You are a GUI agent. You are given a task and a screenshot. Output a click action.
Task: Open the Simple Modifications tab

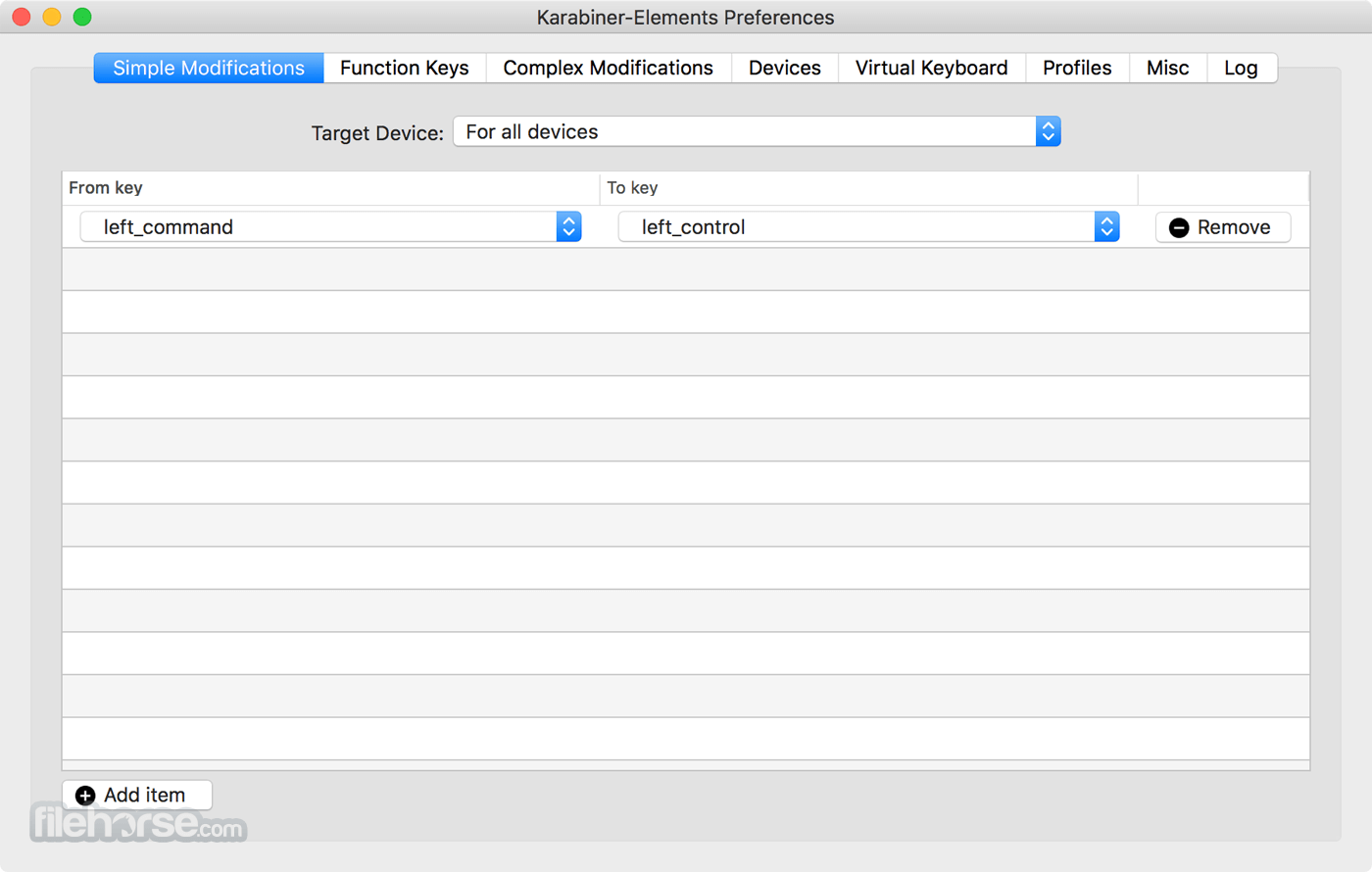[209, 68]
